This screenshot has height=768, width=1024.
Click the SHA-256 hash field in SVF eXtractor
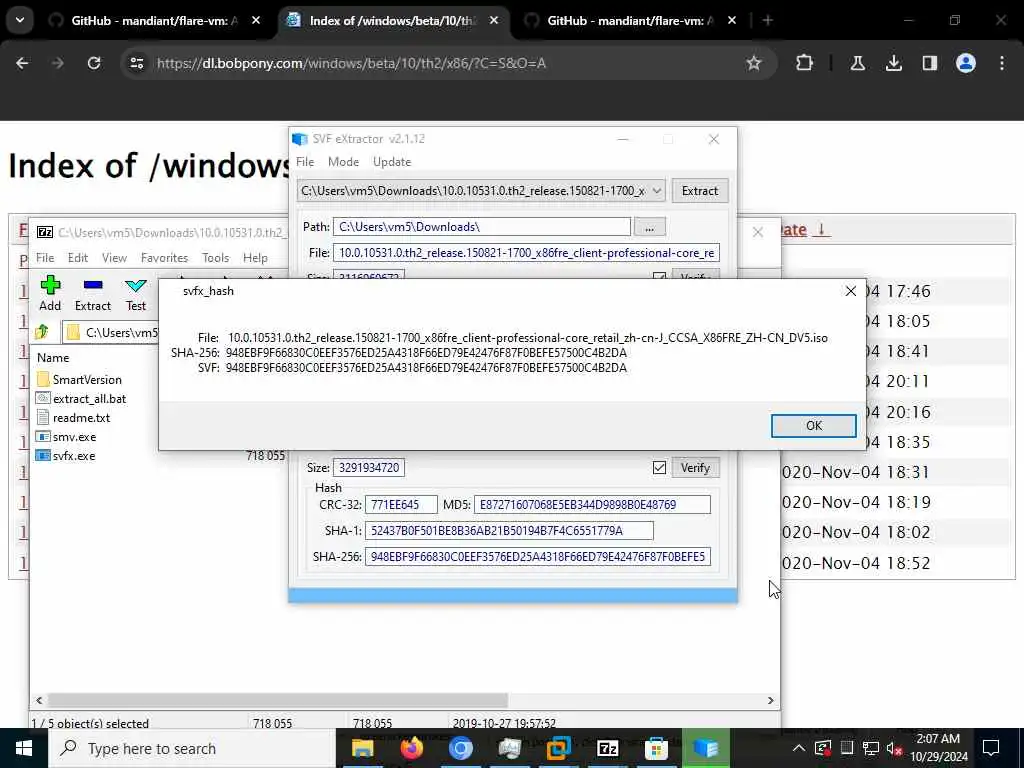coord(538,557)
